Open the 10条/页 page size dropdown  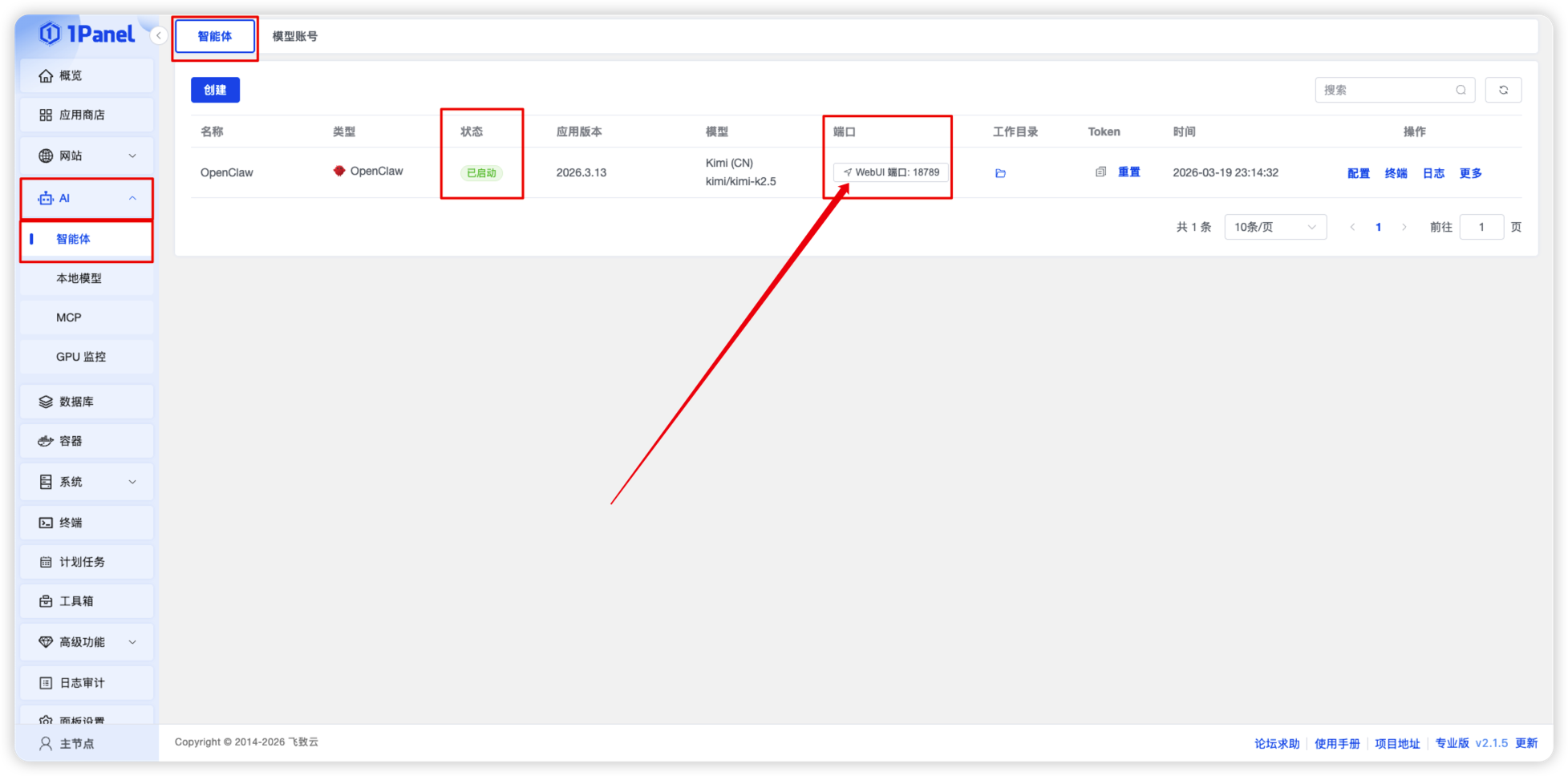click(x=1274, y=227)
